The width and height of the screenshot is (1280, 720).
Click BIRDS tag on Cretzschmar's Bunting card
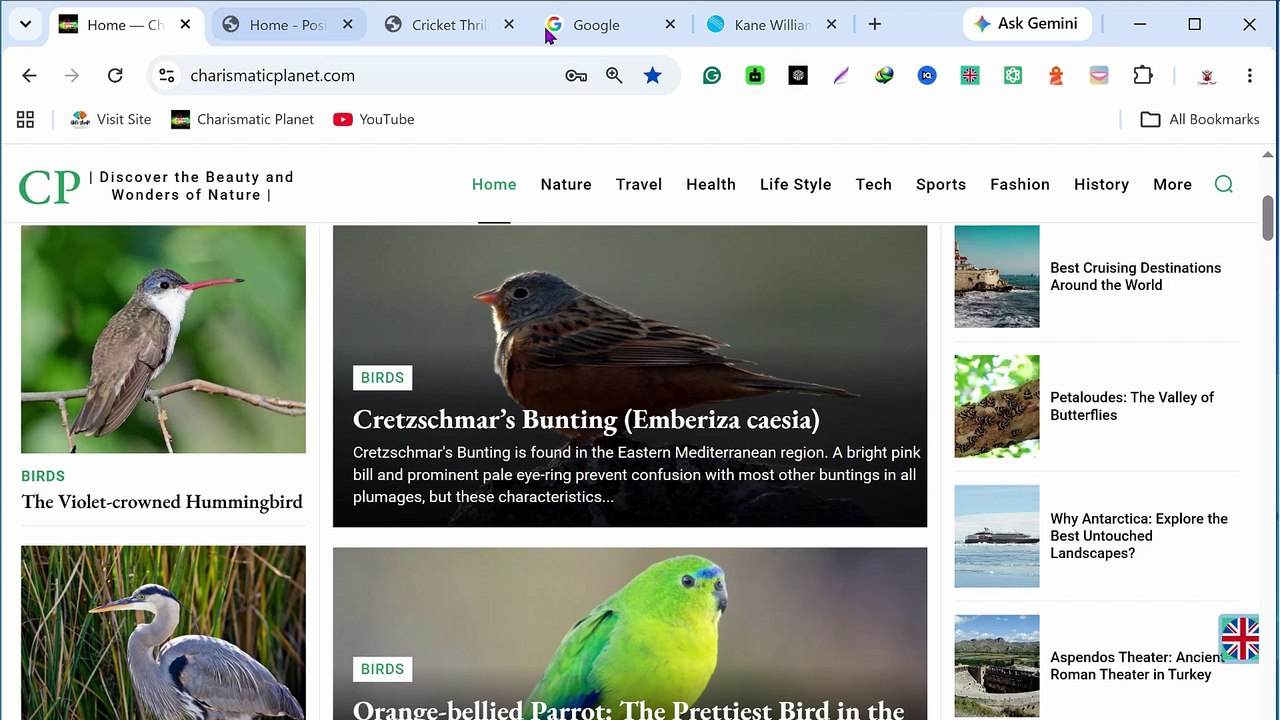[382, 378]
